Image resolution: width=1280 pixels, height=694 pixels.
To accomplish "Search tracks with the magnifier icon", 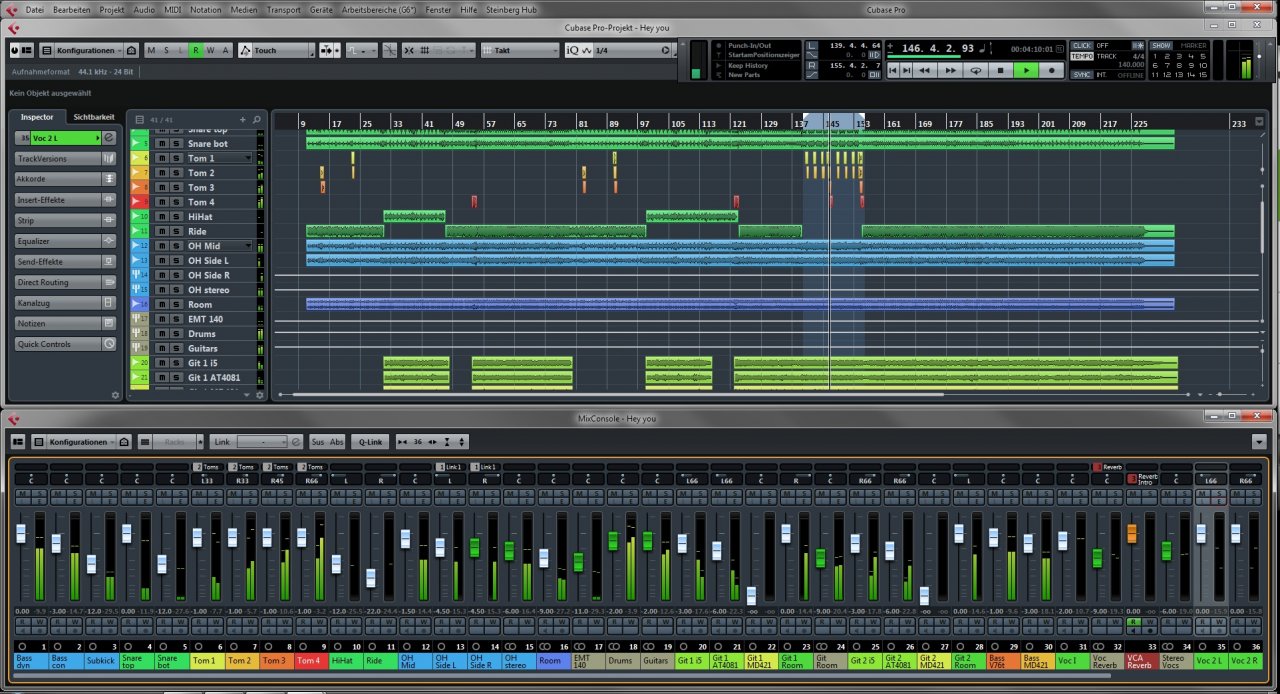I will coord(257,120).
